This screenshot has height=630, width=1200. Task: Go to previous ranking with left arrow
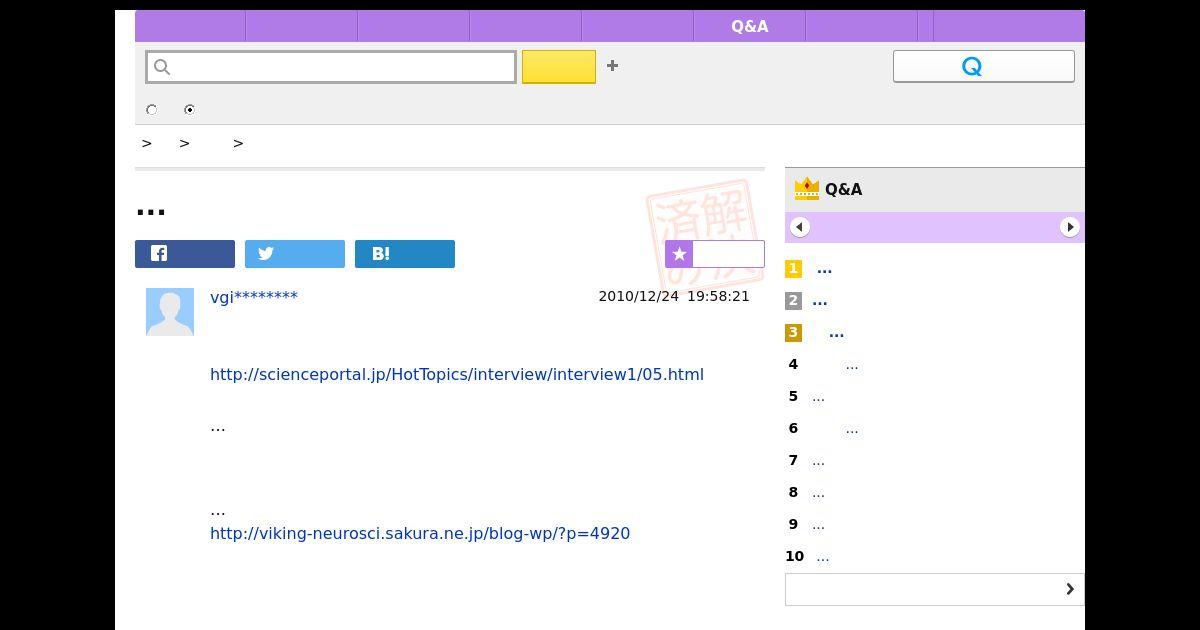799,227
